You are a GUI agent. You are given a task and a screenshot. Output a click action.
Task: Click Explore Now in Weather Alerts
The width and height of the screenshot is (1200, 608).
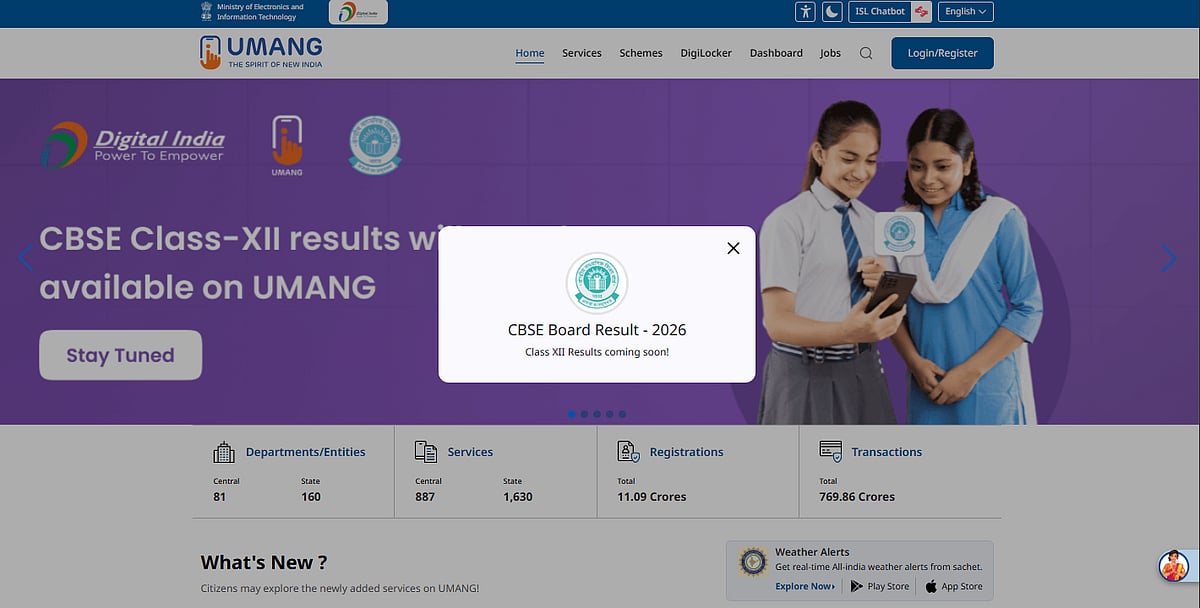pyautogui.click(x=805, y=586)
